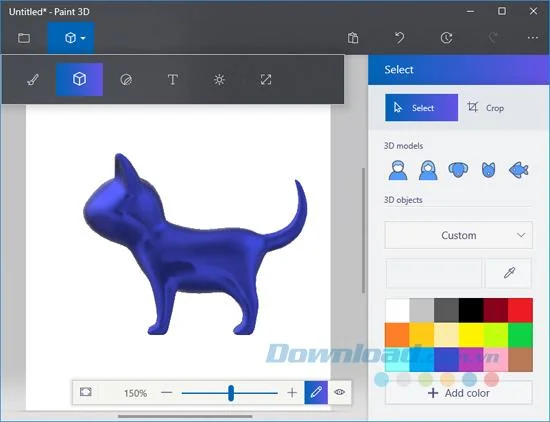
Task: Choose the lime green swatch
Action: pos(496,335)
